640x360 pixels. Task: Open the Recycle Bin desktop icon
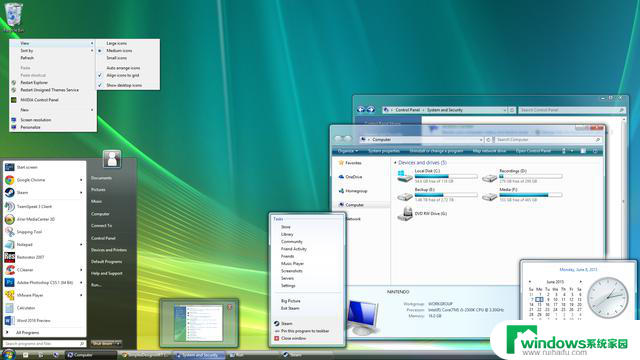point(14,16)
